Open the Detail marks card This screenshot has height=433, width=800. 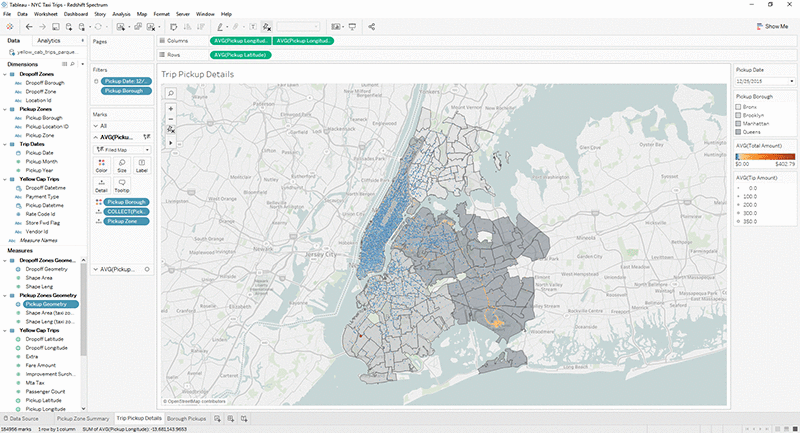[x=102, y=185]
